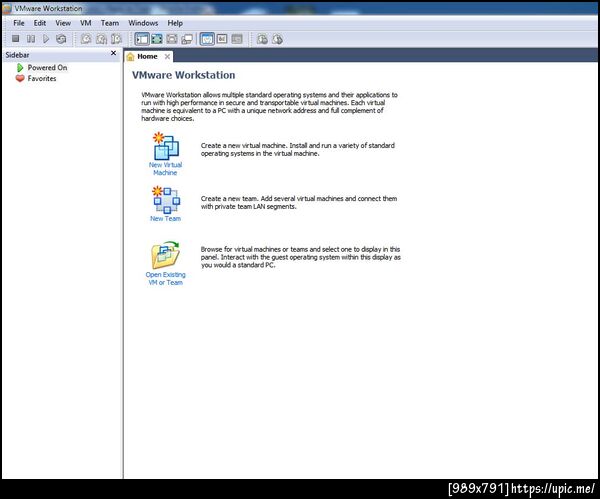Viewport: 600px width, 499px height.
Task: Open the Team menu
Action: tap(110, 23)
